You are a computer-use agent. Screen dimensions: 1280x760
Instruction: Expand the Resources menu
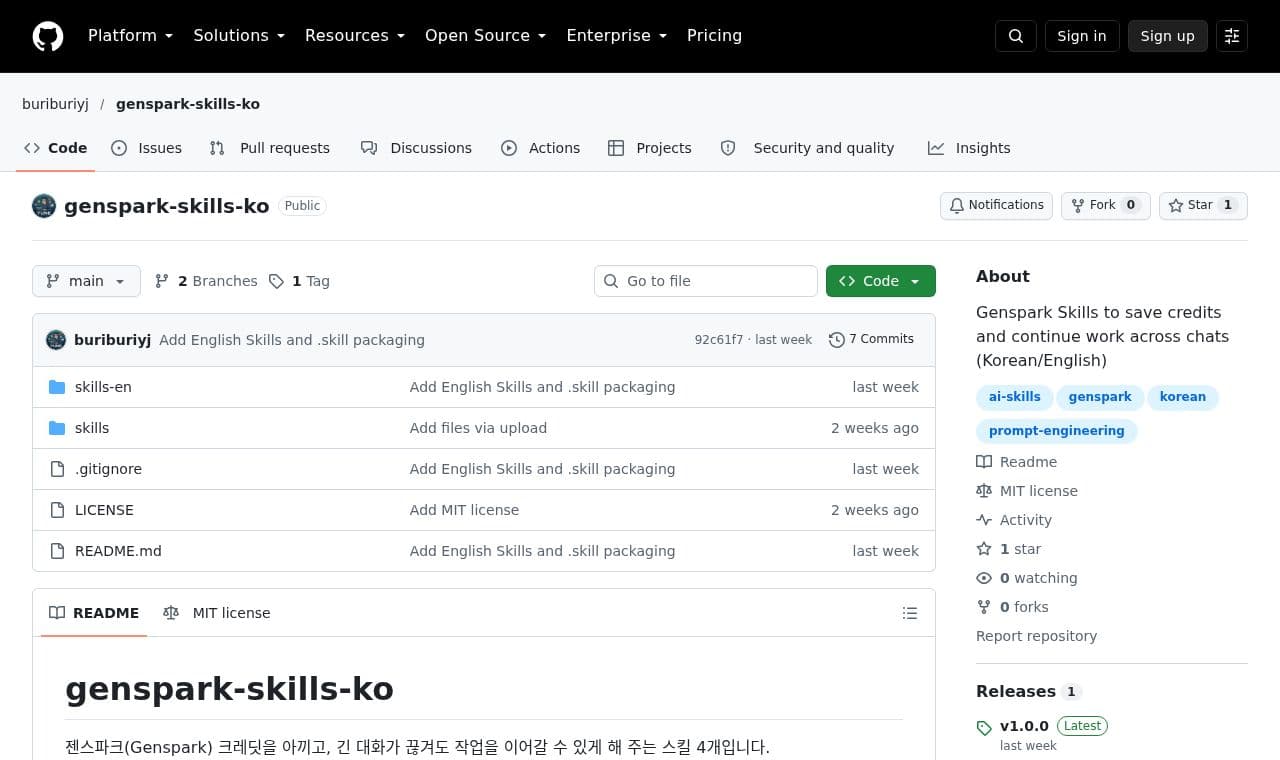coord(355,36)
